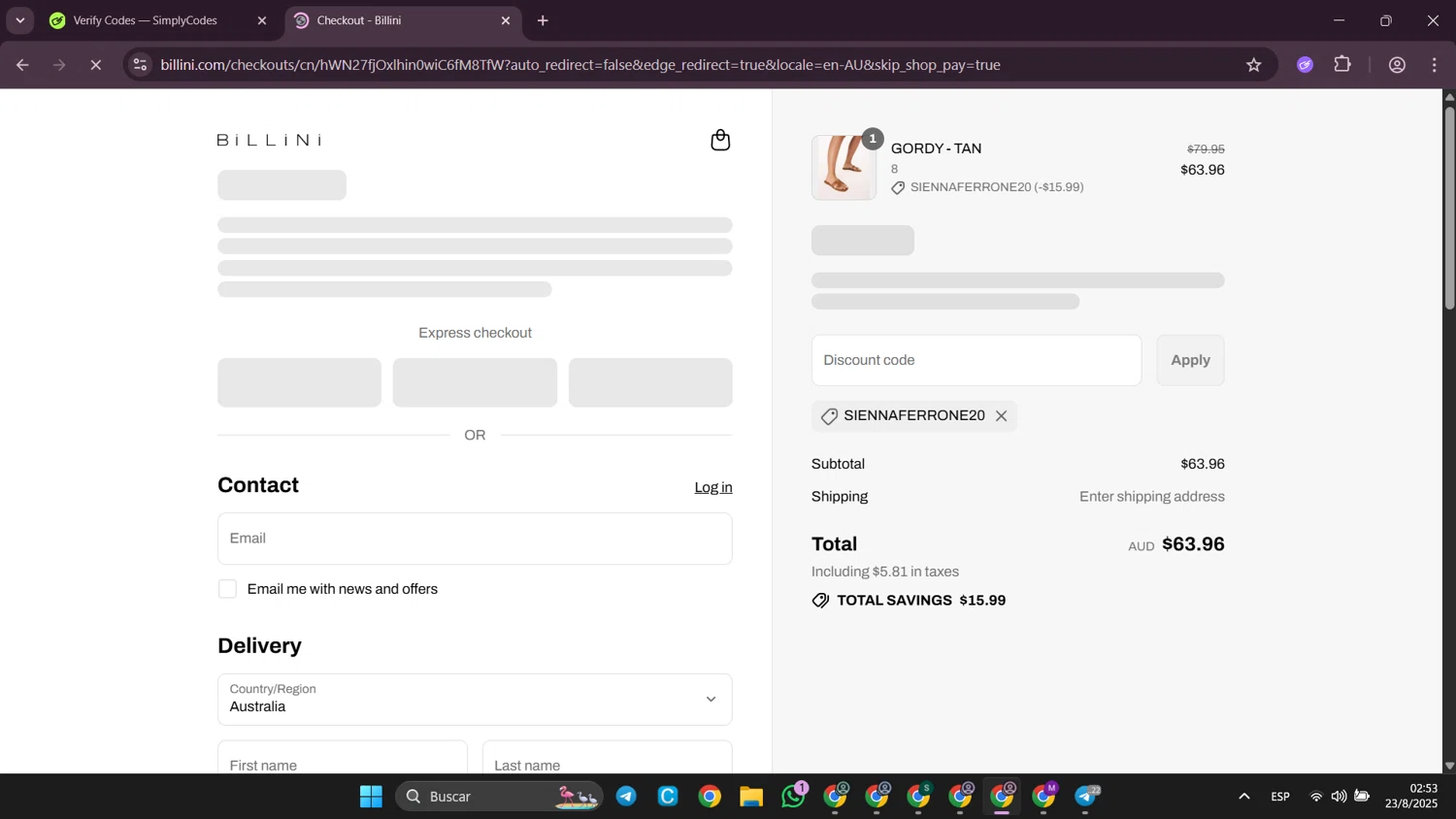Stop loading the page

coord(96,65)
